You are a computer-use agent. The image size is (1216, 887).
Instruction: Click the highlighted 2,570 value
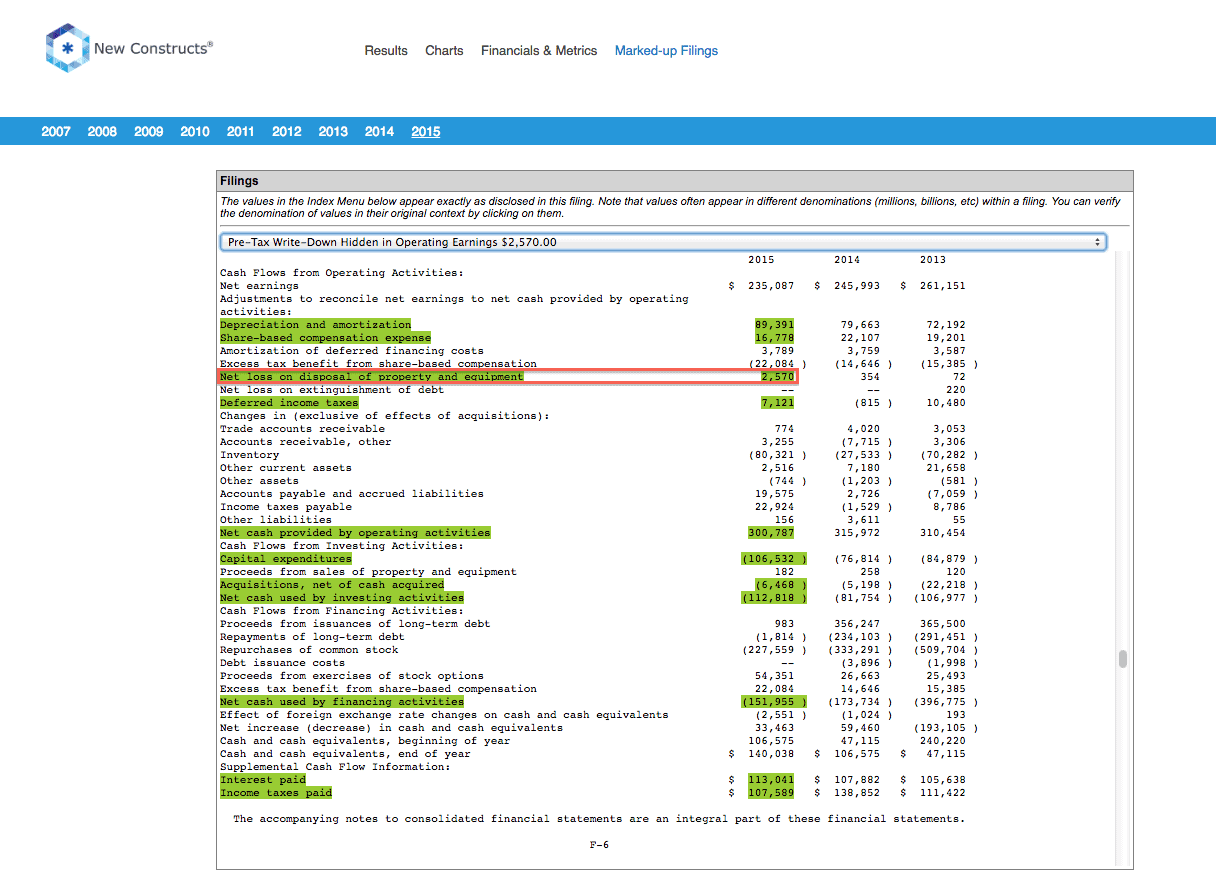778,377
